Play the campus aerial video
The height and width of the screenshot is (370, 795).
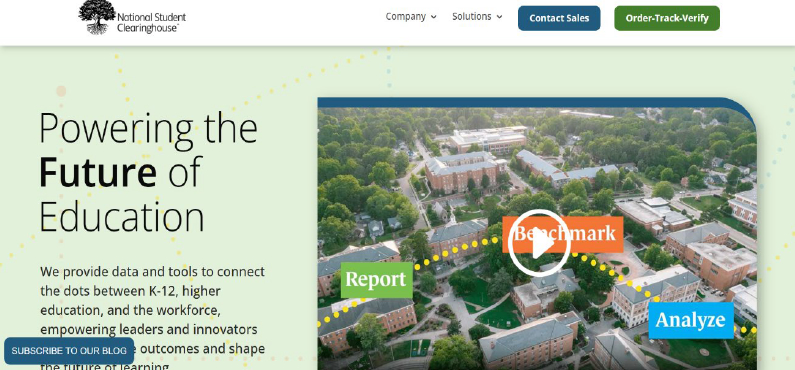click(539, 243)
